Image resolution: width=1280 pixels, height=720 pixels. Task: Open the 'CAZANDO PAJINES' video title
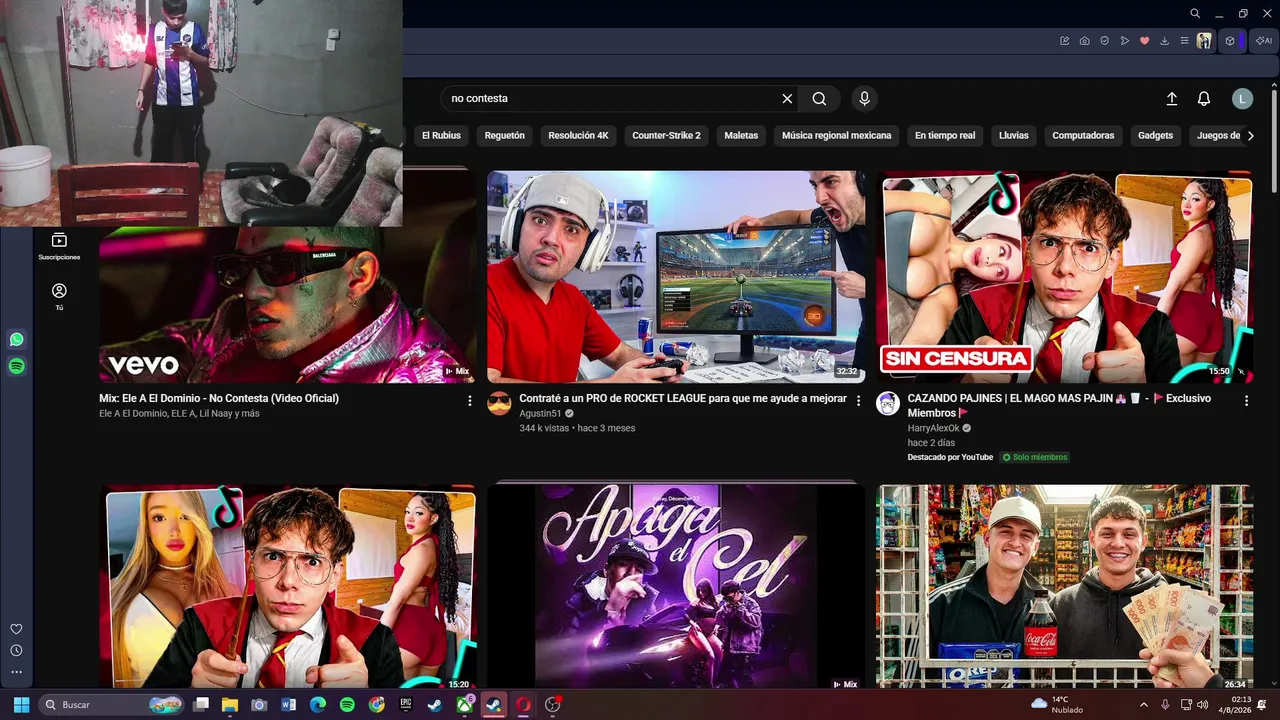pyautogui.click(x=1059, y=405)
